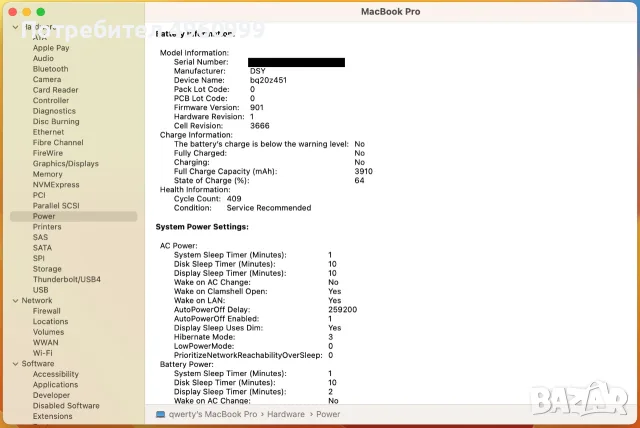Open the Firewall entry
Screen dimensions: 640x428
coord(47,311)
